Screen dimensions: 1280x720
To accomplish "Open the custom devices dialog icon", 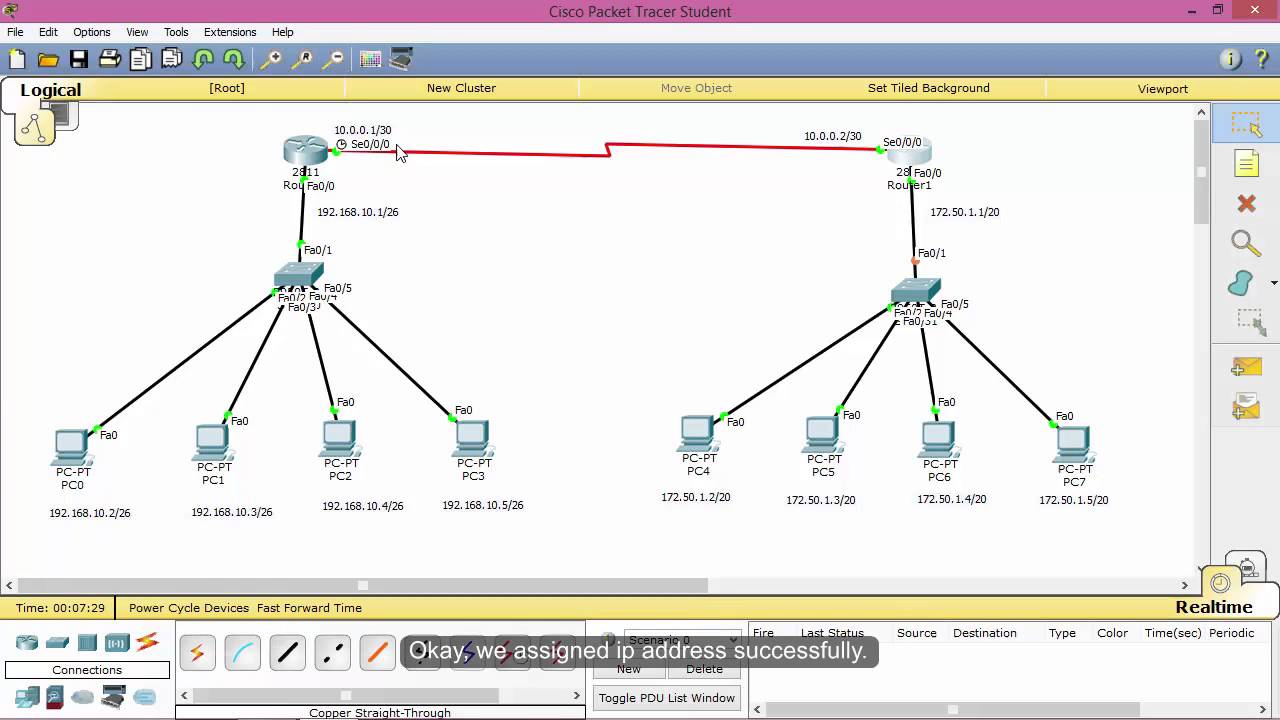I will click(x=401, y=59).
